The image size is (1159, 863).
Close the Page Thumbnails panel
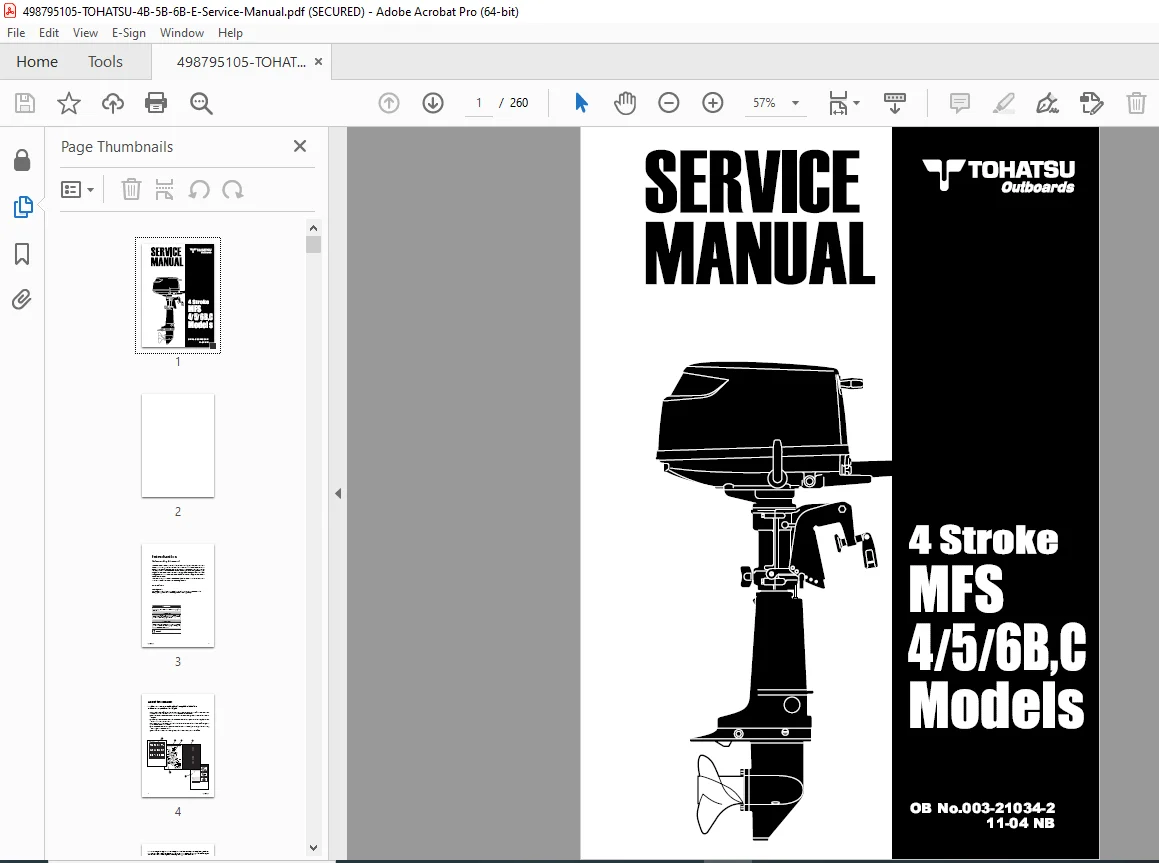point(299,146)
